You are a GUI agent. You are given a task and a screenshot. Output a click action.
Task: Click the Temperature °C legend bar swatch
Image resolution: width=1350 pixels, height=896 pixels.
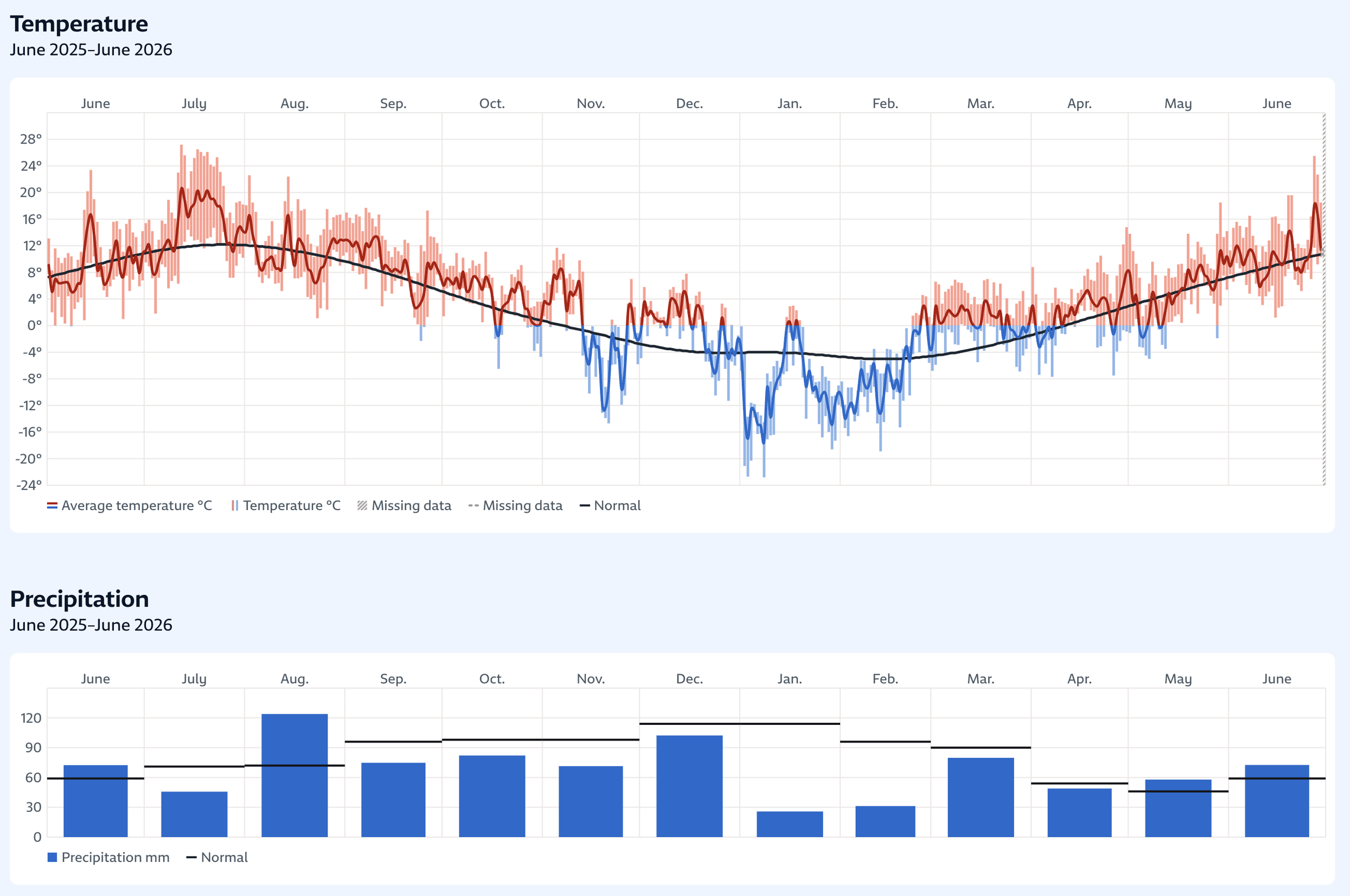point(235,506)
